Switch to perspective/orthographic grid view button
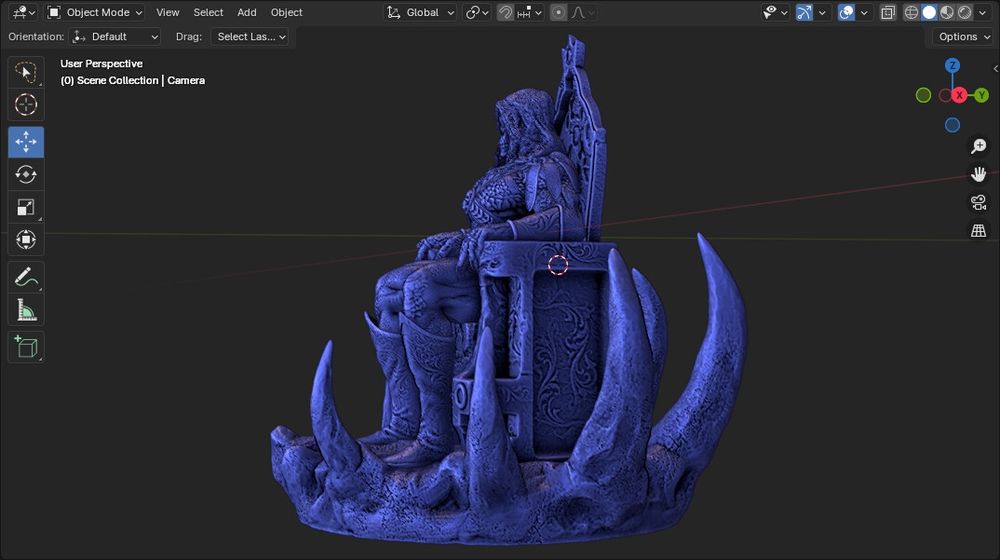1000x560 pixels. click(978, 231)
